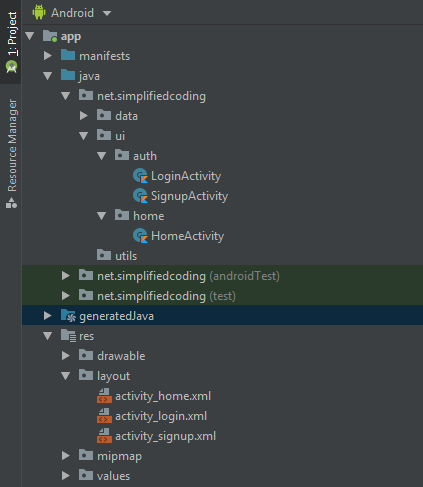Open the Android project view dropdown
Image resolution: width=423 pixels, height=487 pixels.
tap(107, 14)
